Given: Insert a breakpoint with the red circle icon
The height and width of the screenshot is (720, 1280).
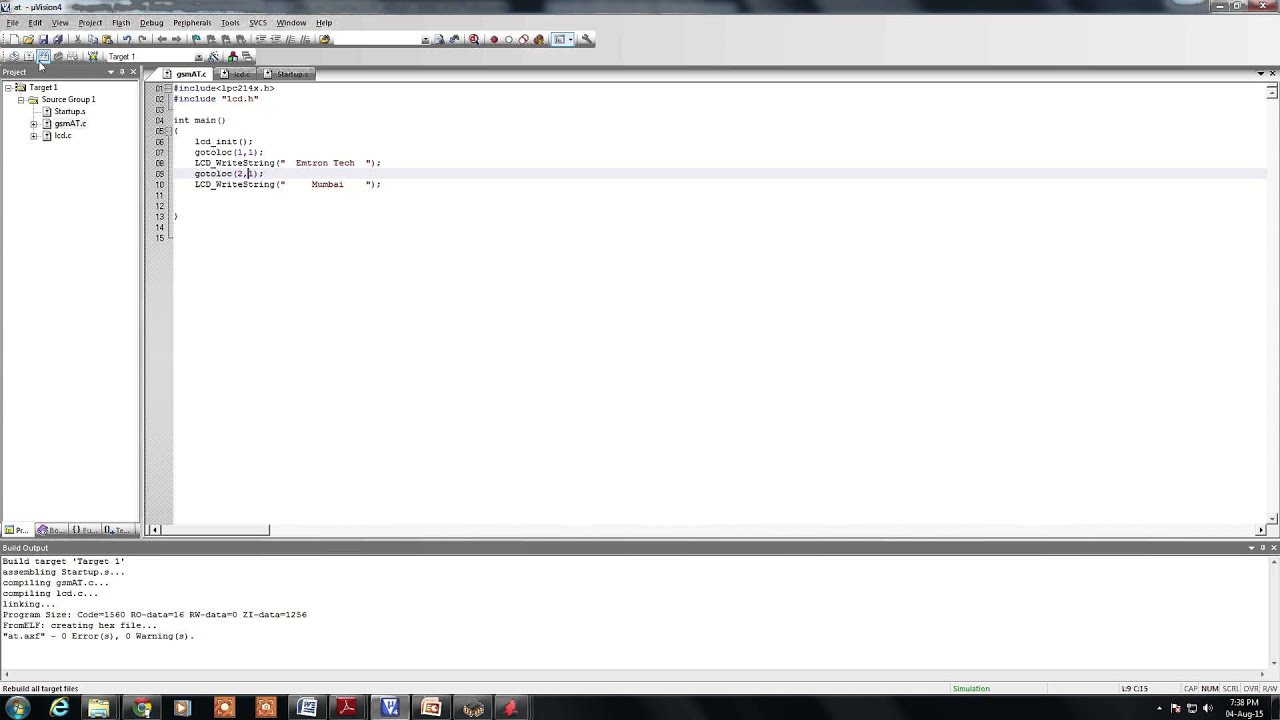Looking at the screenshot, I should coord(494,39).
